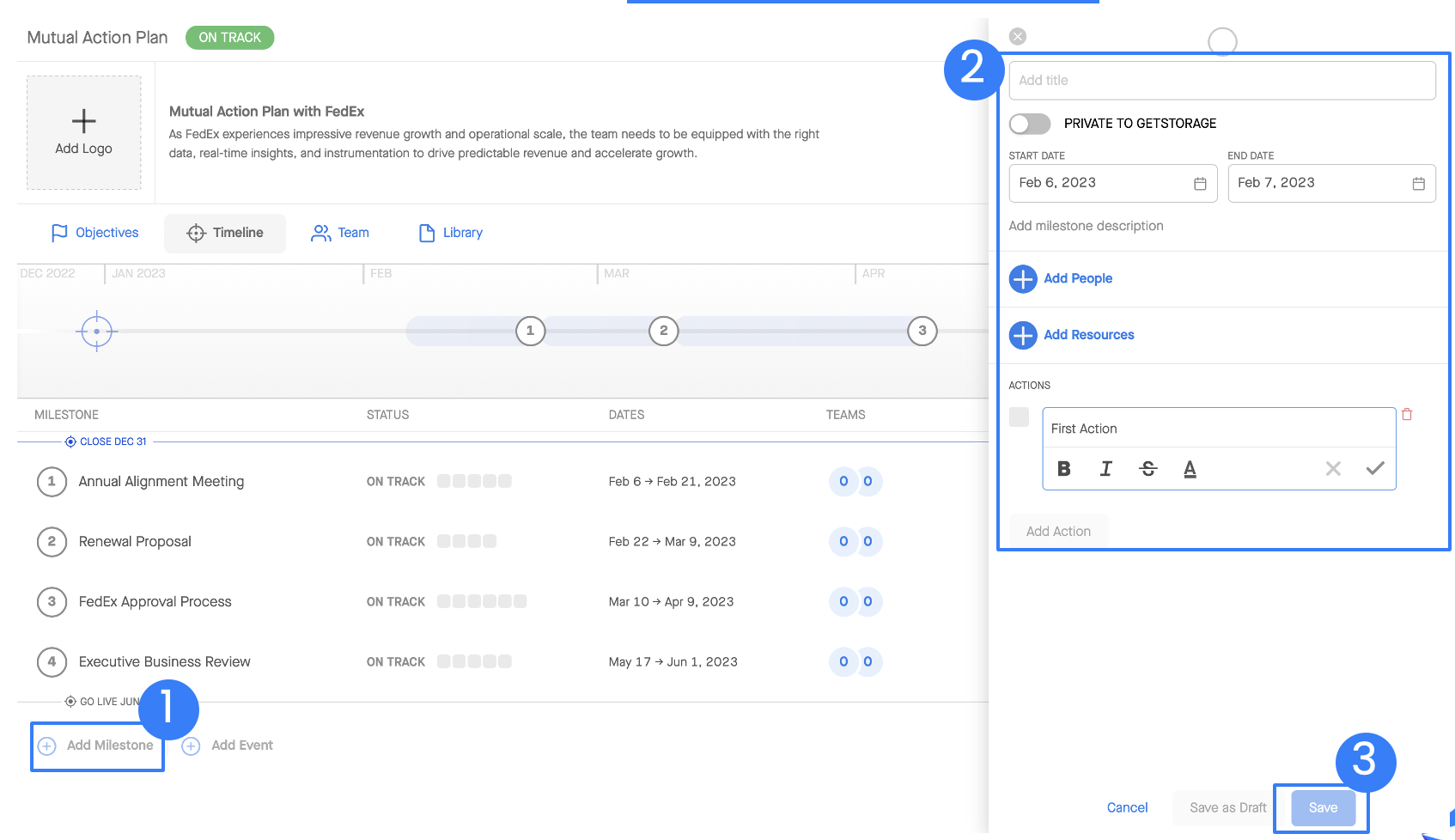
Task: Click the Add Milestone button
Action: click(96, 746)
